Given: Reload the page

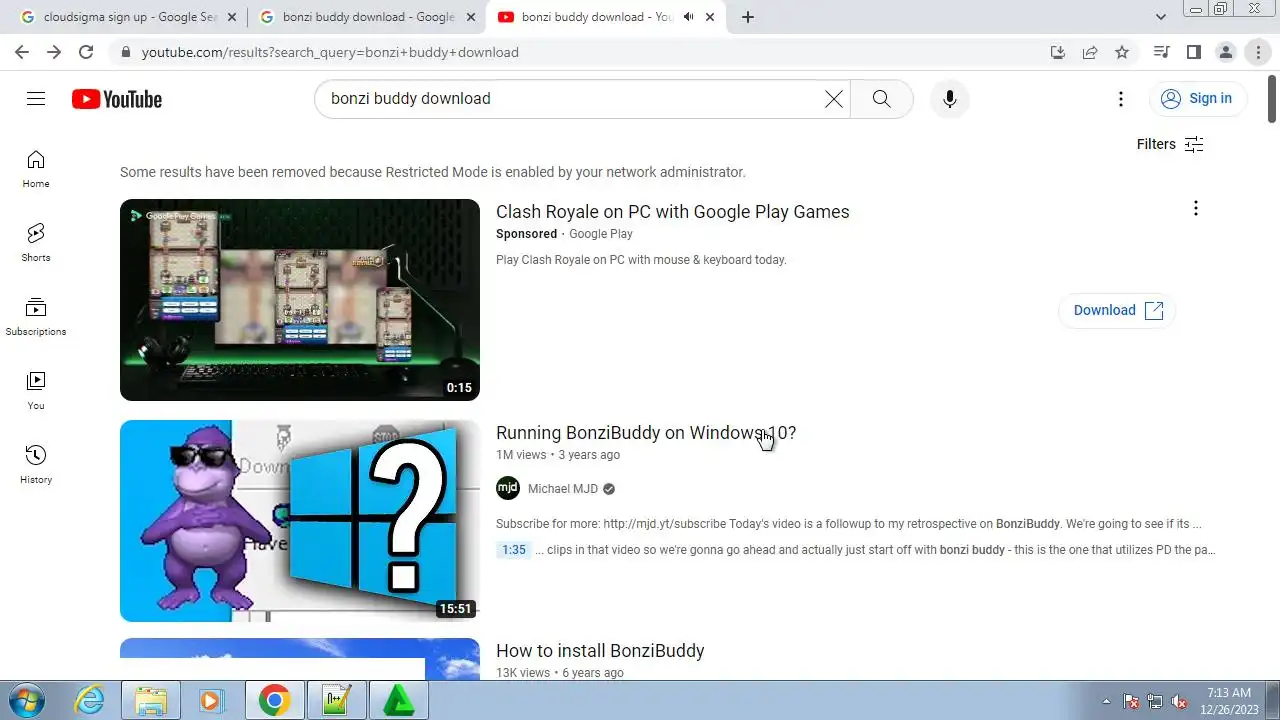Looking at the screenshot, I should point(86,52).
